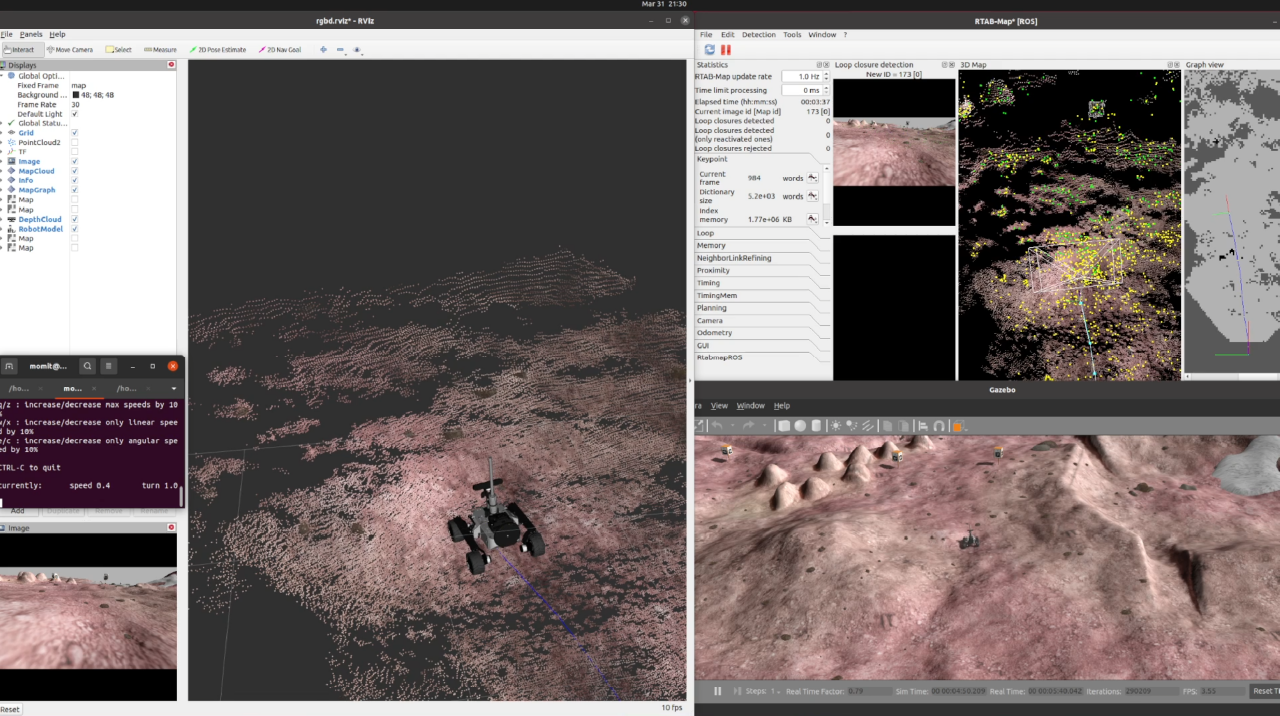Expand the Memory section in Statistics
The width and height of the screenshot is (1280, 716).
click(x=762, y=245)
